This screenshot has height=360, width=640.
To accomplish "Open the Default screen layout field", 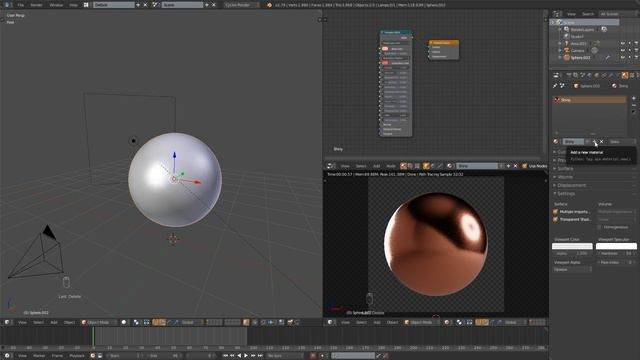I will tap(113, 5).
